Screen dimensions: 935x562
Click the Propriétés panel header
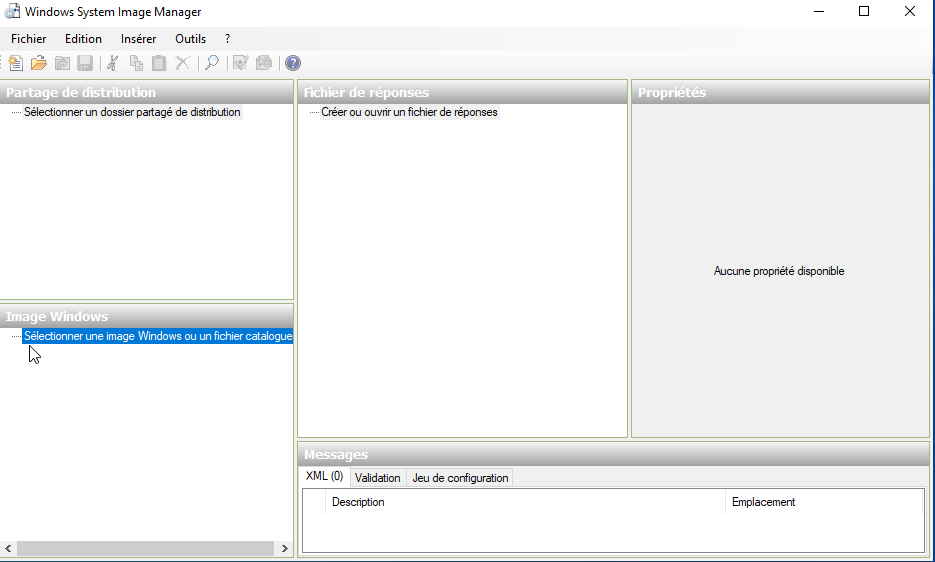coord(780,92)
